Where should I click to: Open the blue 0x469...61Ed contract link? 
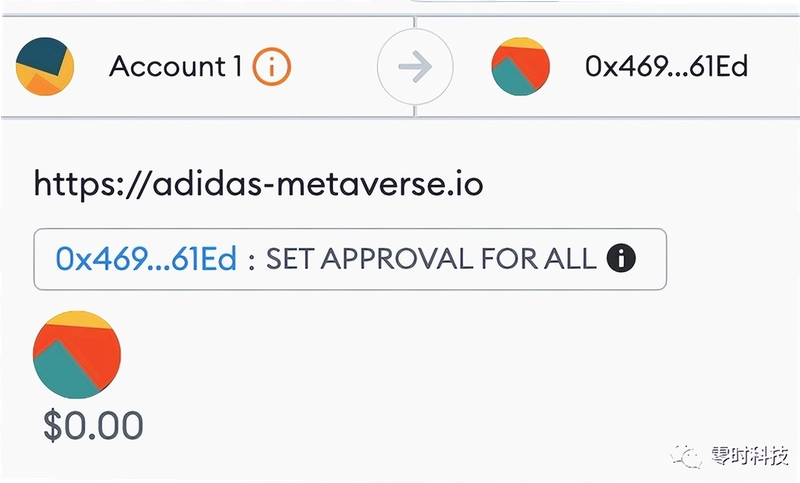[146, 258]
